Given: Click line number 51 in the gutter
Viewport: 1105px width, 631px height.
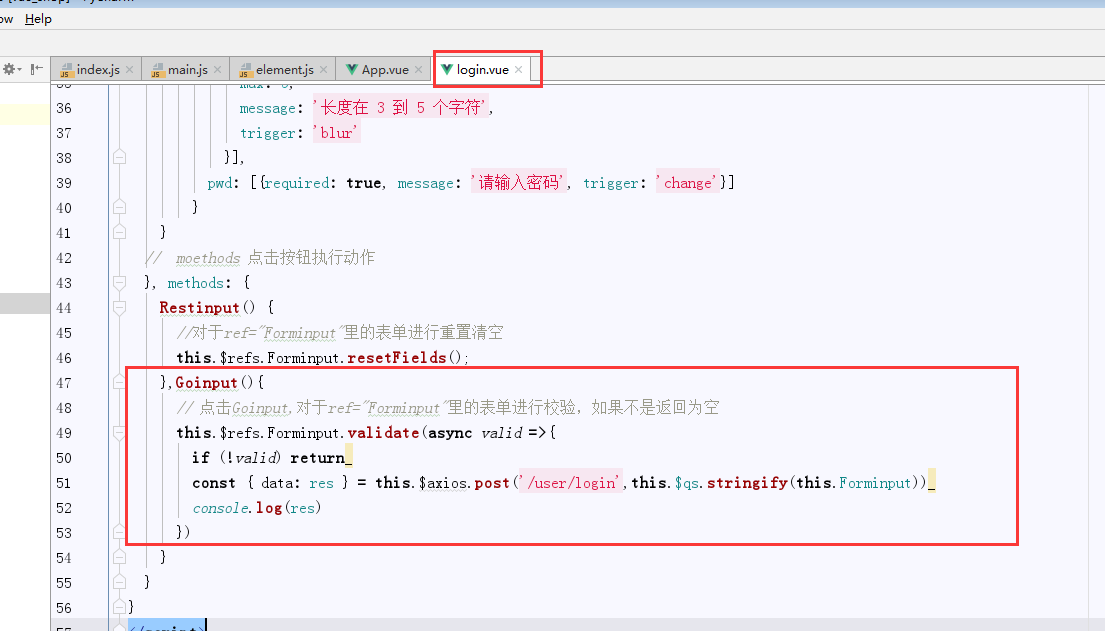Looking at the screenshot, I should [x=64, y=483].
